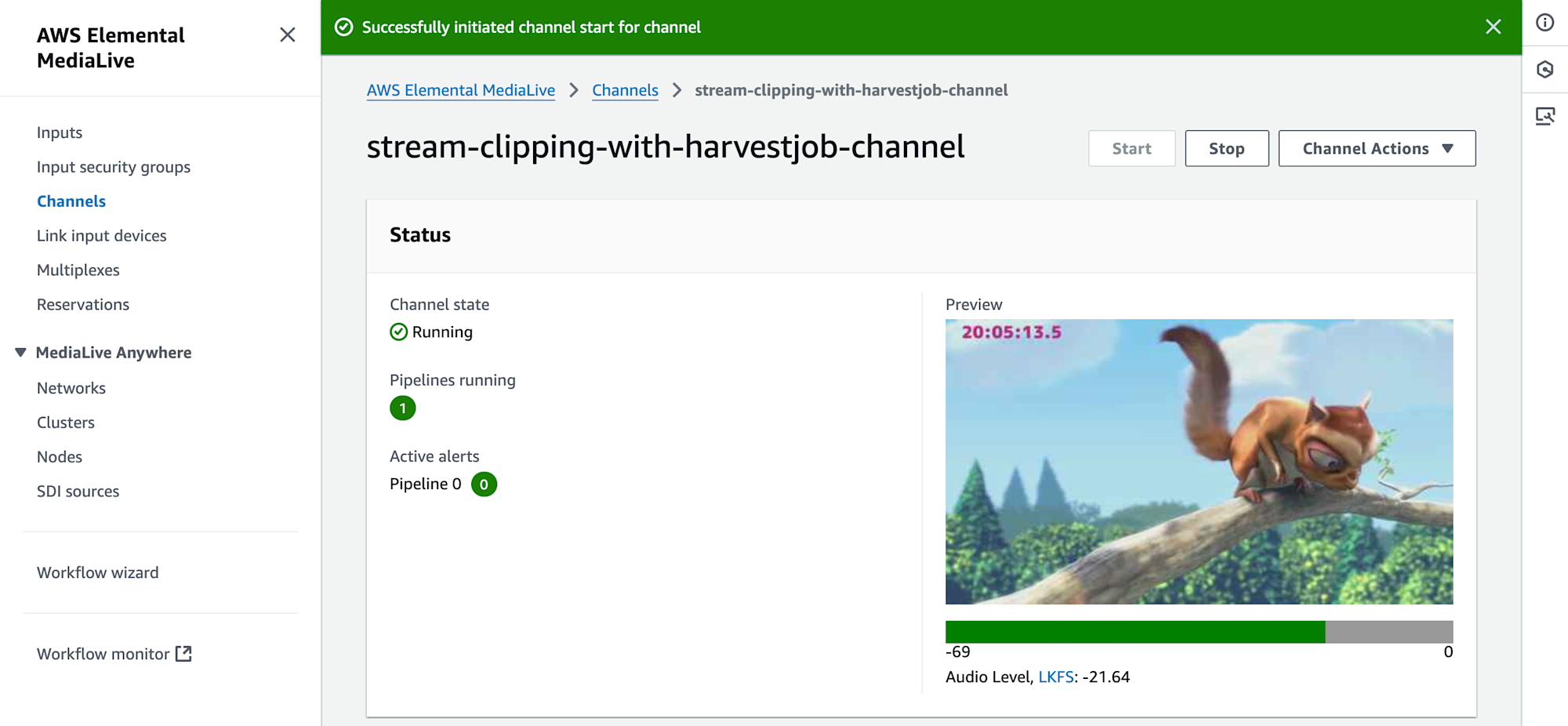Open SDI sources
The image size is (1568, 726).
point(78,491)
